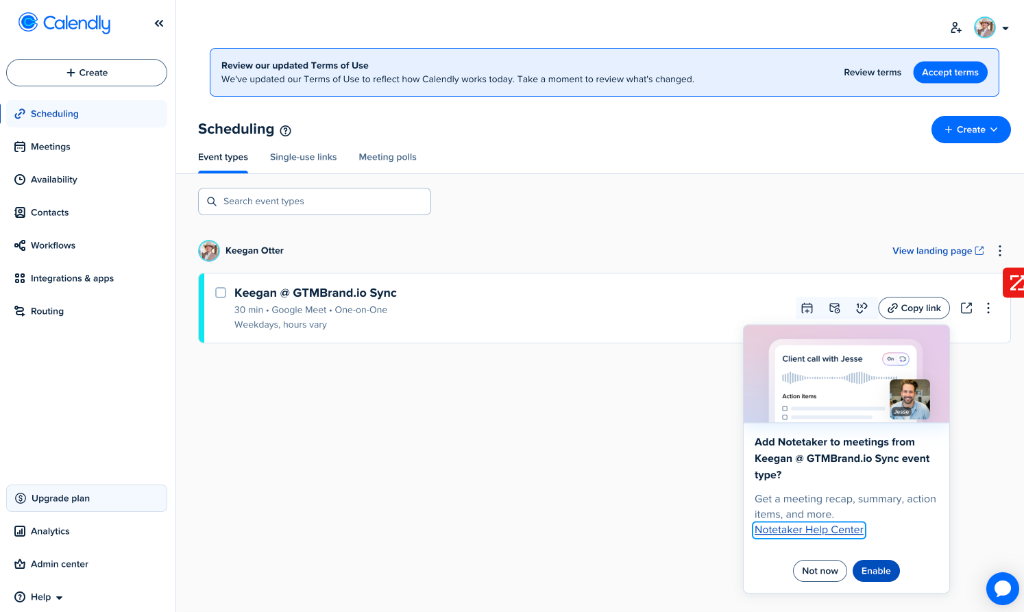Click the book meeting calendar icon
This screenshot has width=1024, height=612.
click(x=807, y=308)
